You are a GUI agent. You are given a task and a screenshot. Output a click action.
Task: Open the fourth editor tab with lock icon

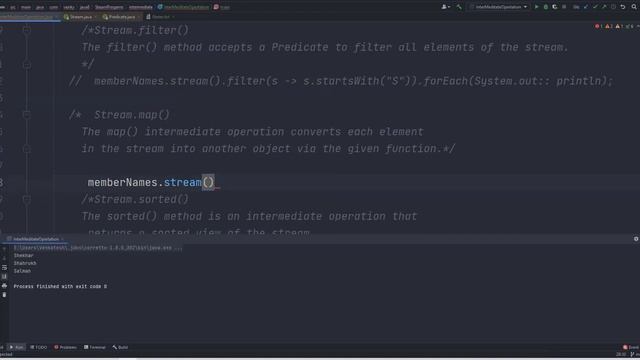coord(160,17)
